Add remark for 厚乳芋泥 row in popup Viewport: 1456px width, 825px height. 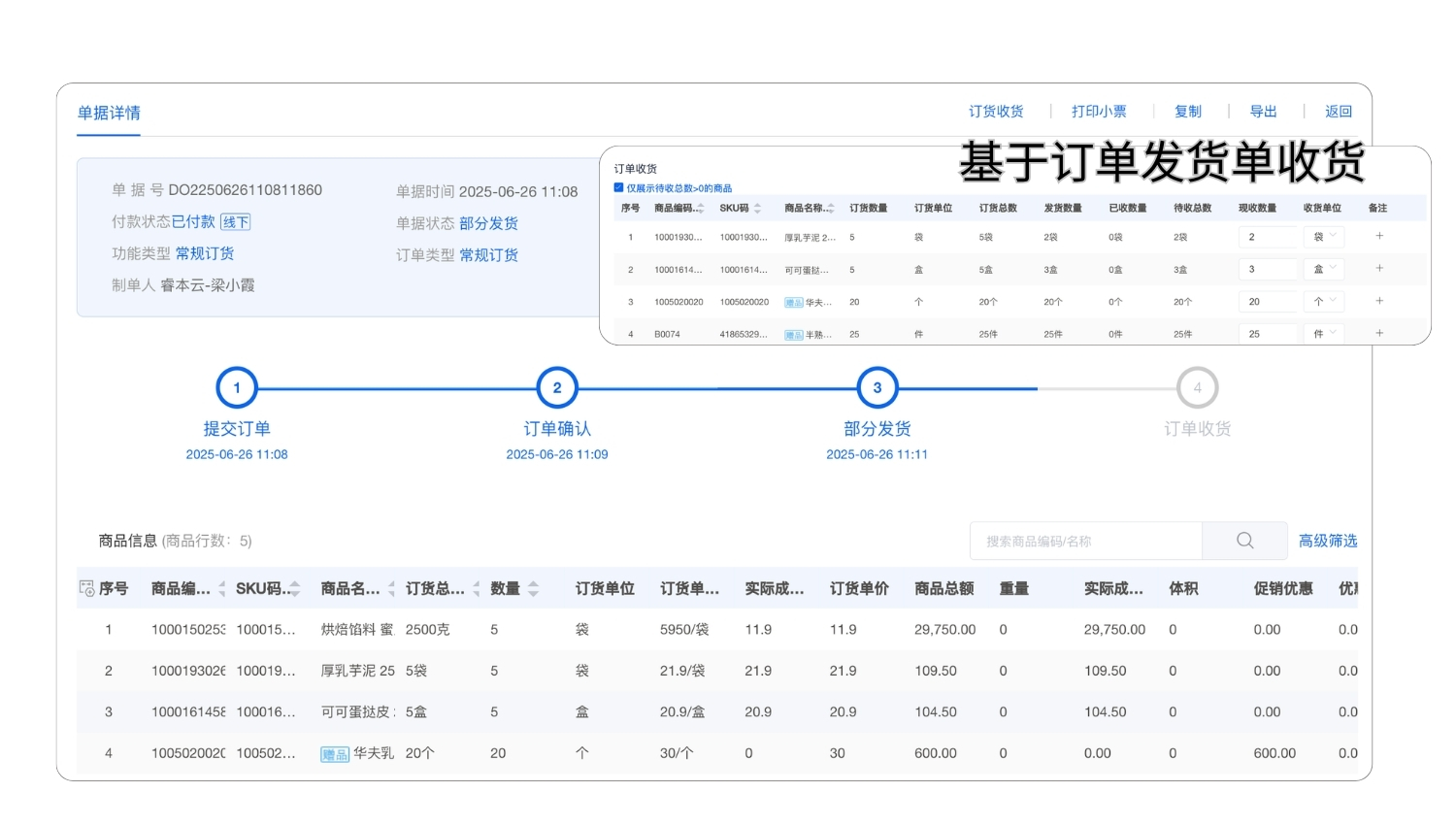coord(1379,236)
